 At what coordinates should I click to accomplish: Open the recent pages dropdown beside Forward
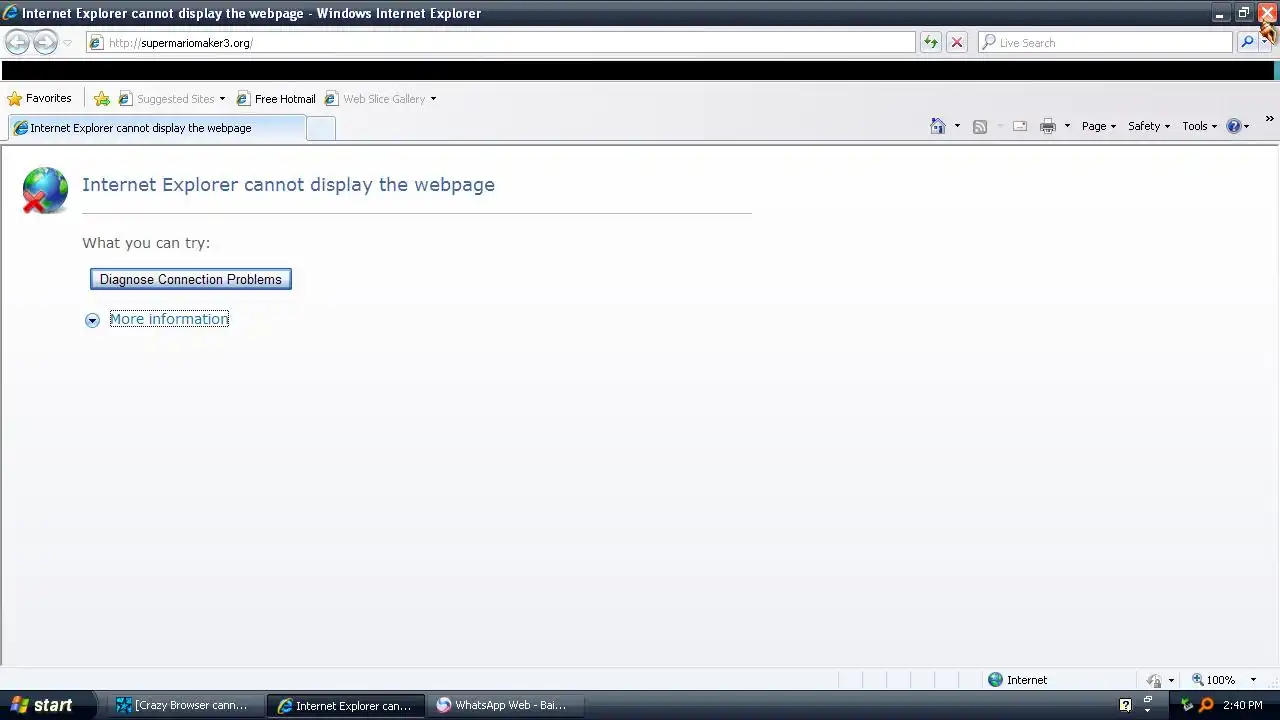pyautogui.click(x=67, y=43)
